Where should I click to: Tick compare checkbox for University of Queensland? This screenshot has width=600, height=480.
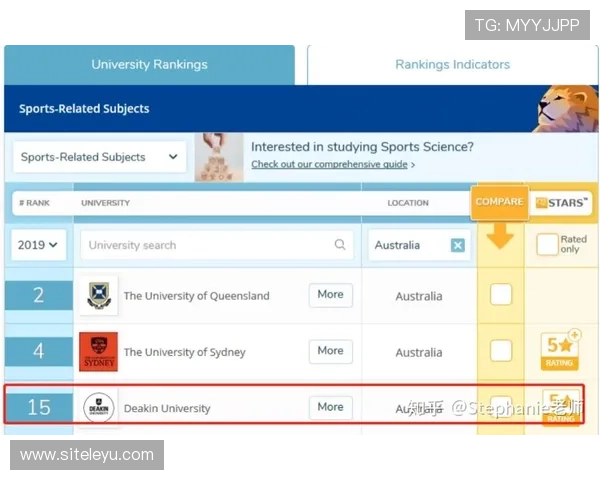(x=501, y=294)
